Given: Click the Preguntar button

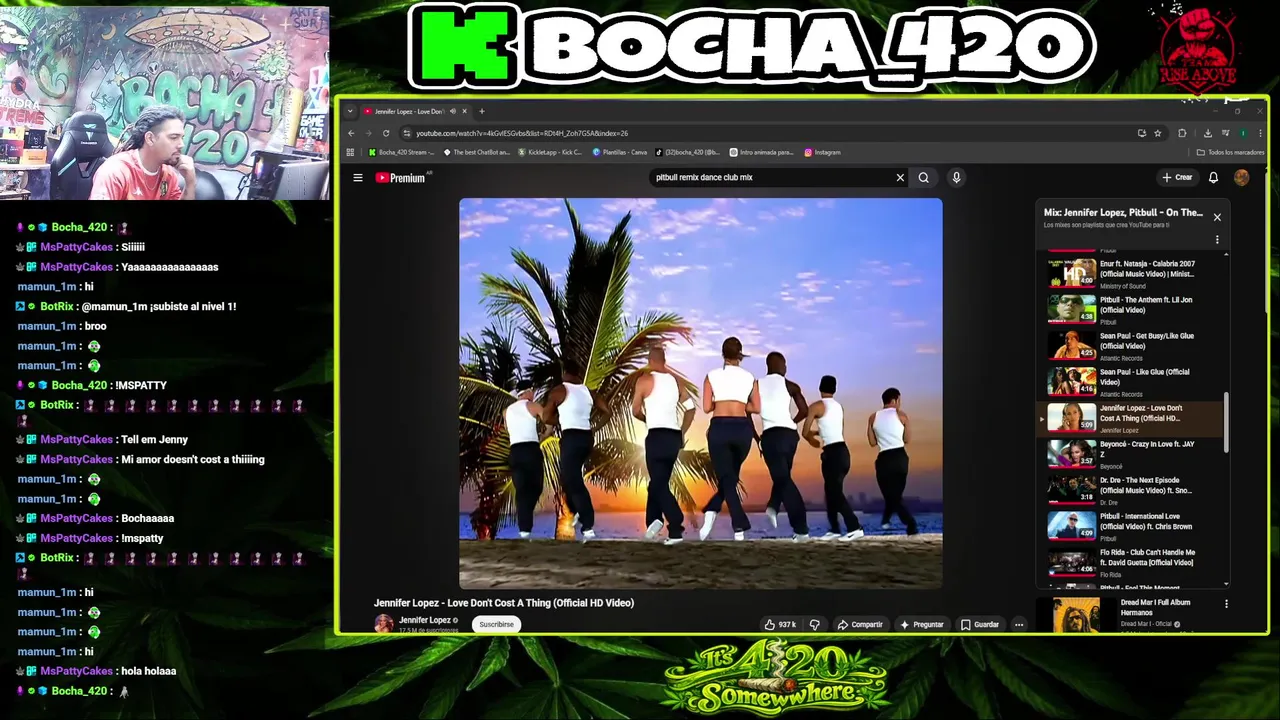Looking at the screenshot, I should 922,624.
